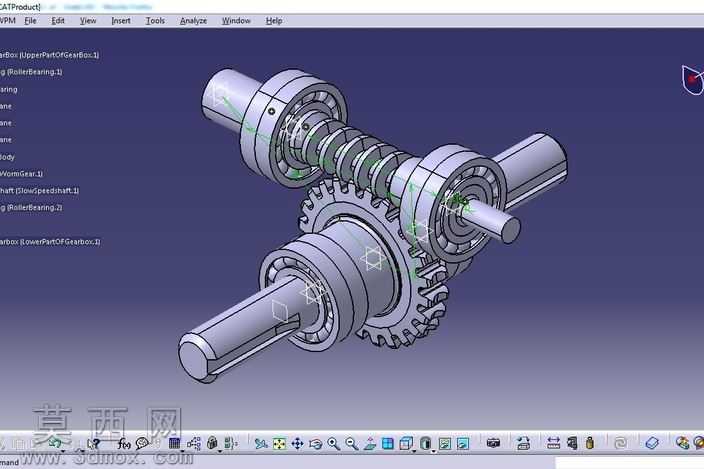This screenshot has width=704, height=469.
Task: Activate the Fly mode airplane icon
Action: click(260, 444)
